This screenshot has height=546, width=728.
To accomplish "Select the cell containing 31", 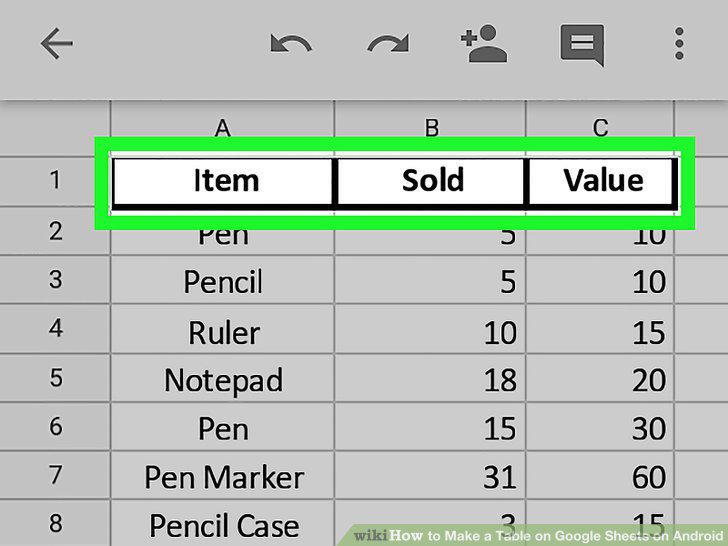I will (x=430, y=475).
